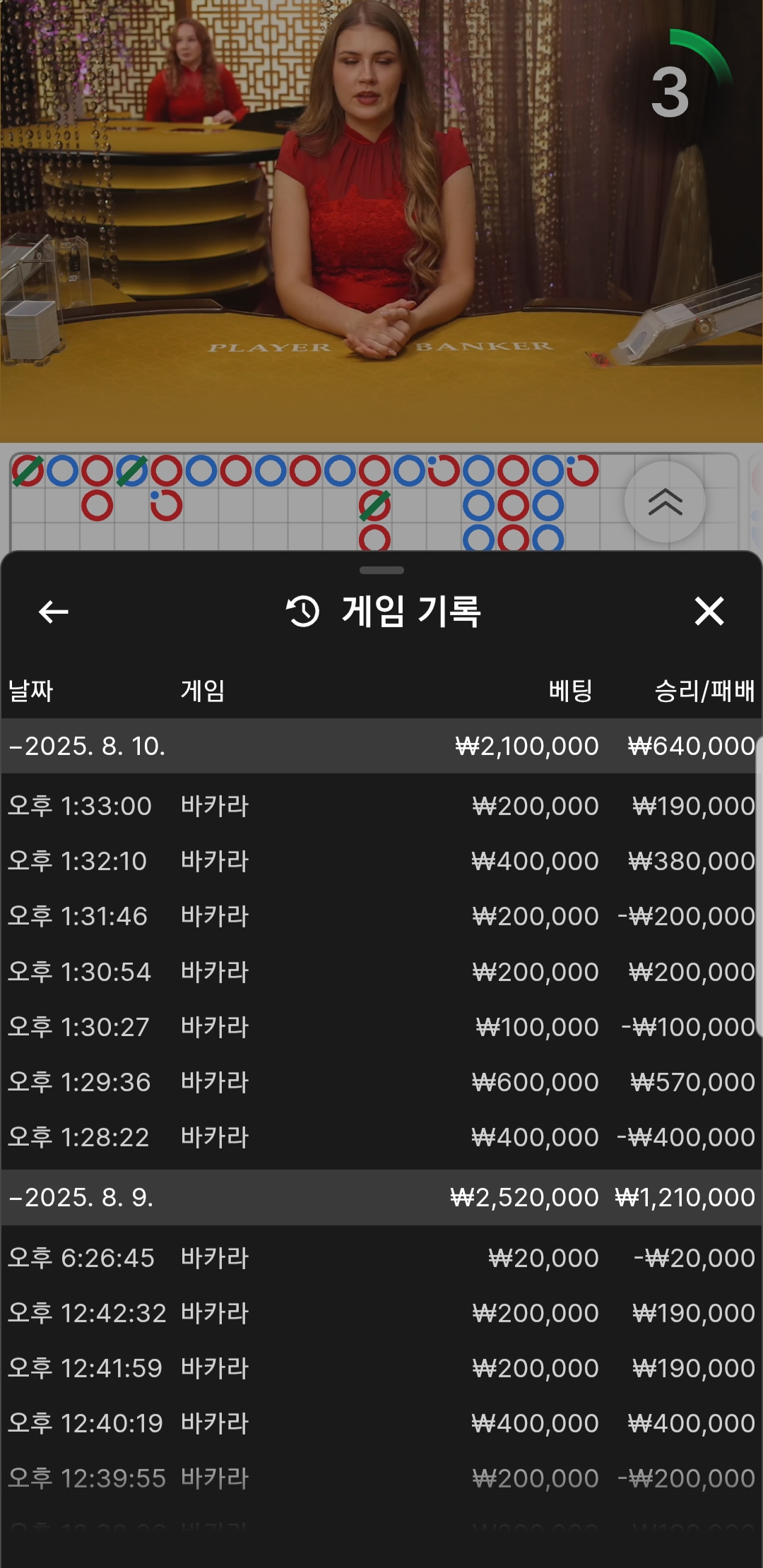Image resolution: width=763 pixels, height=1568 pixels.
Task: Open the 오후 12:40:19 baccarat record
Action: 381,1423
